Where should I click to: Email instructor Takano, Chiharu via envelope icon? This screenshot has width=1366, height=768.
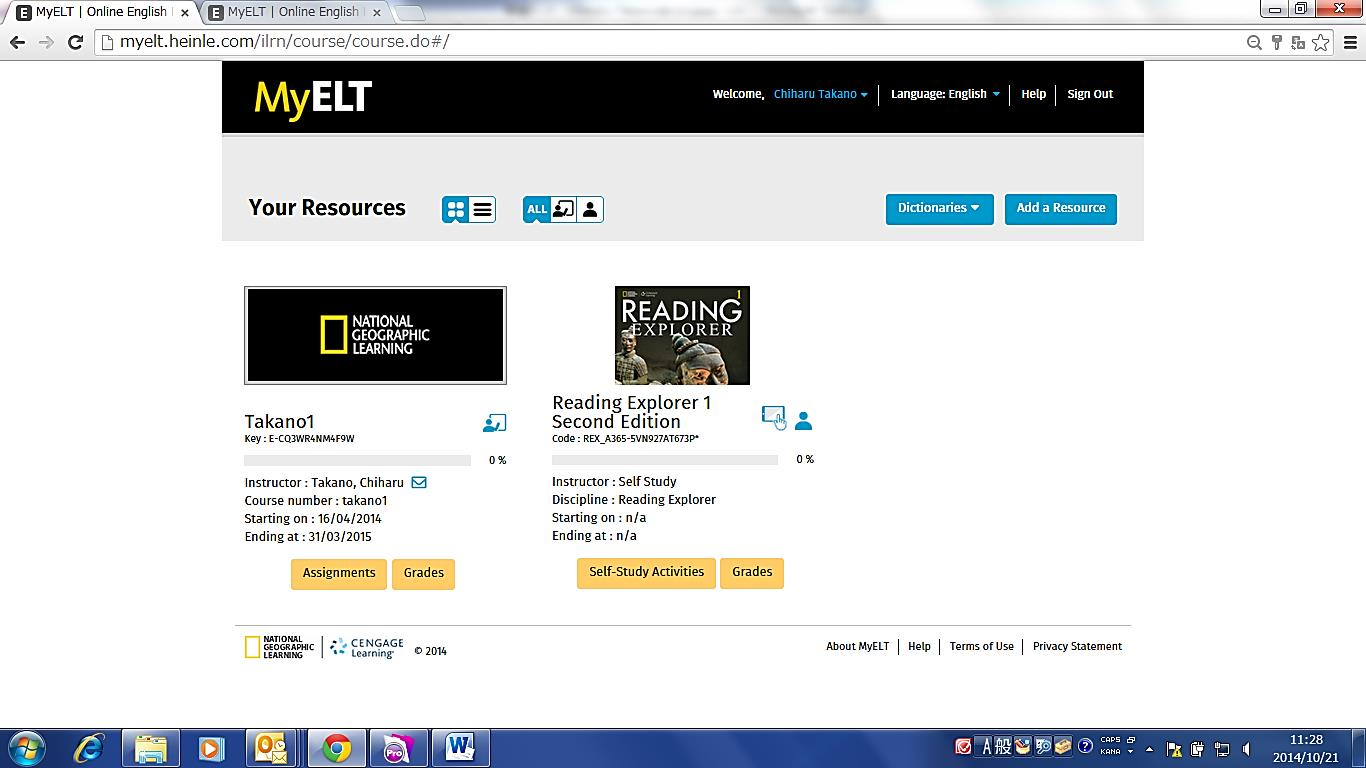coord(419,482)
